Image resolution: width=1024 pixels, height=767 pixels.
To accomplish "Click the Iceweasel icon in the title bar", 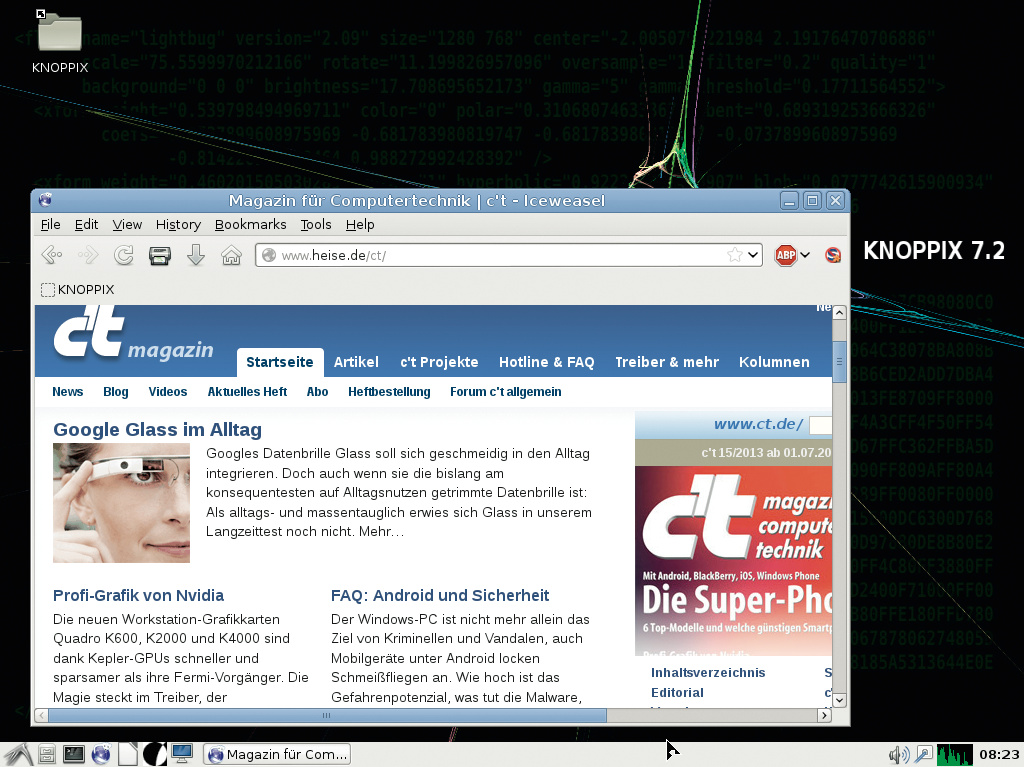I will (45, 200).
